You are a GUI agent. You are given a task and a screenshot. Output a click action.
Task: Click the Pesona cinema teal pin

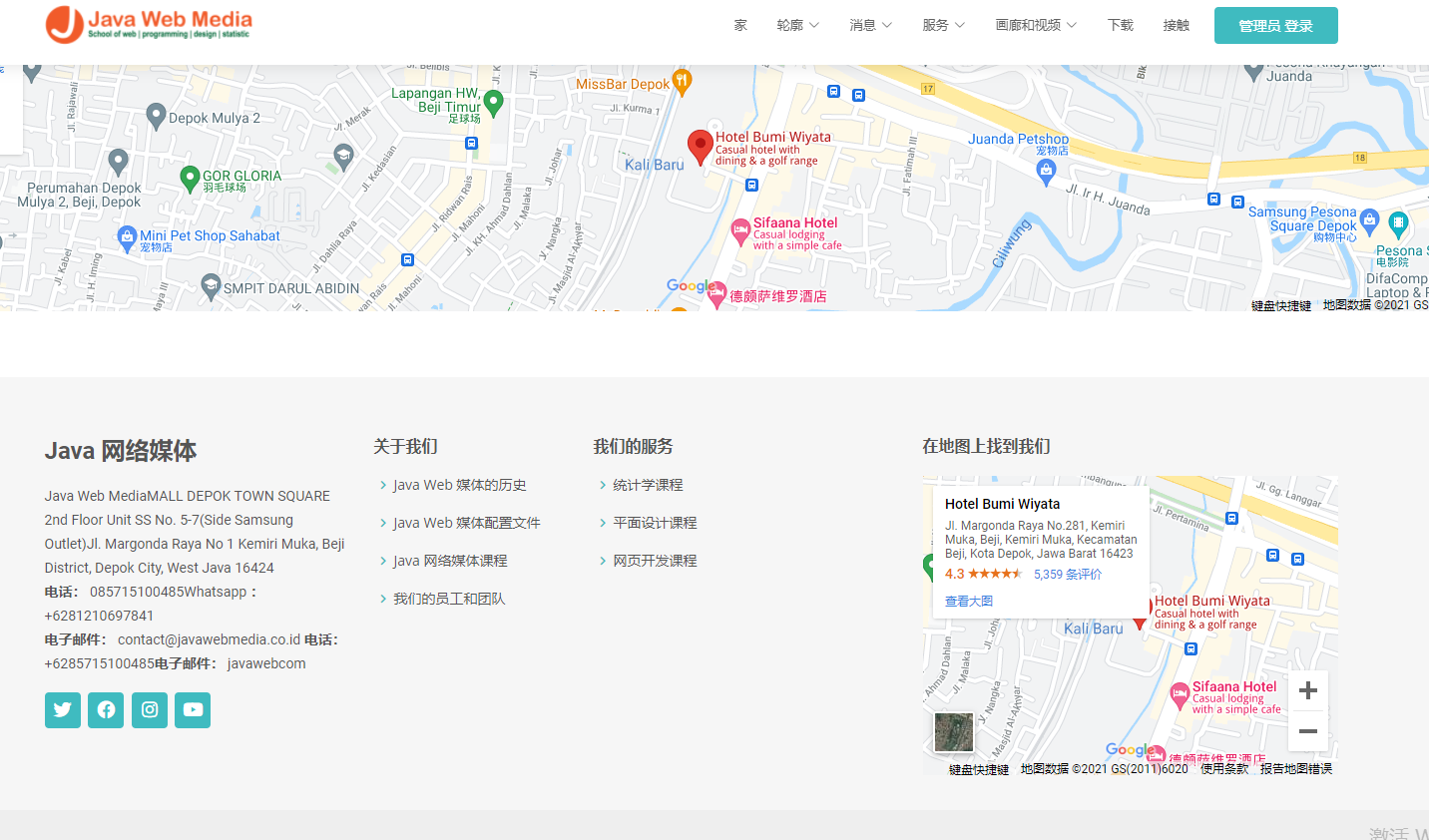1398,223
